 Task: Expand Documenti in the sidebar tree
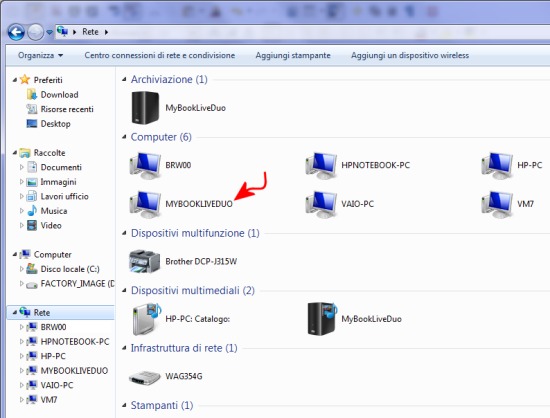tap(22, 167)
